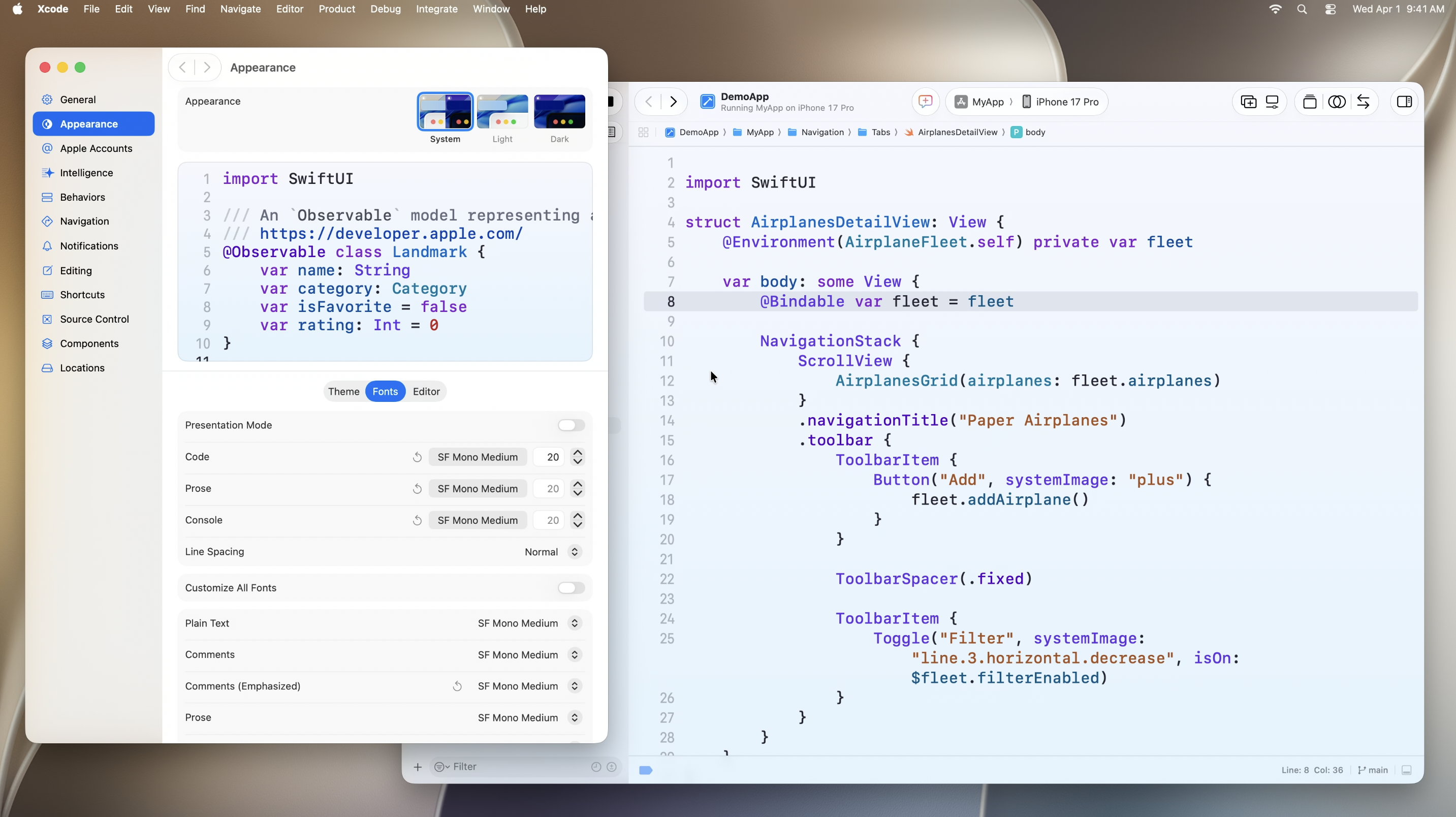Screen dimensions: 1456x817
Task: Go back in Xcode editor history
Action: pyautogui.click(x=649, y=102)
